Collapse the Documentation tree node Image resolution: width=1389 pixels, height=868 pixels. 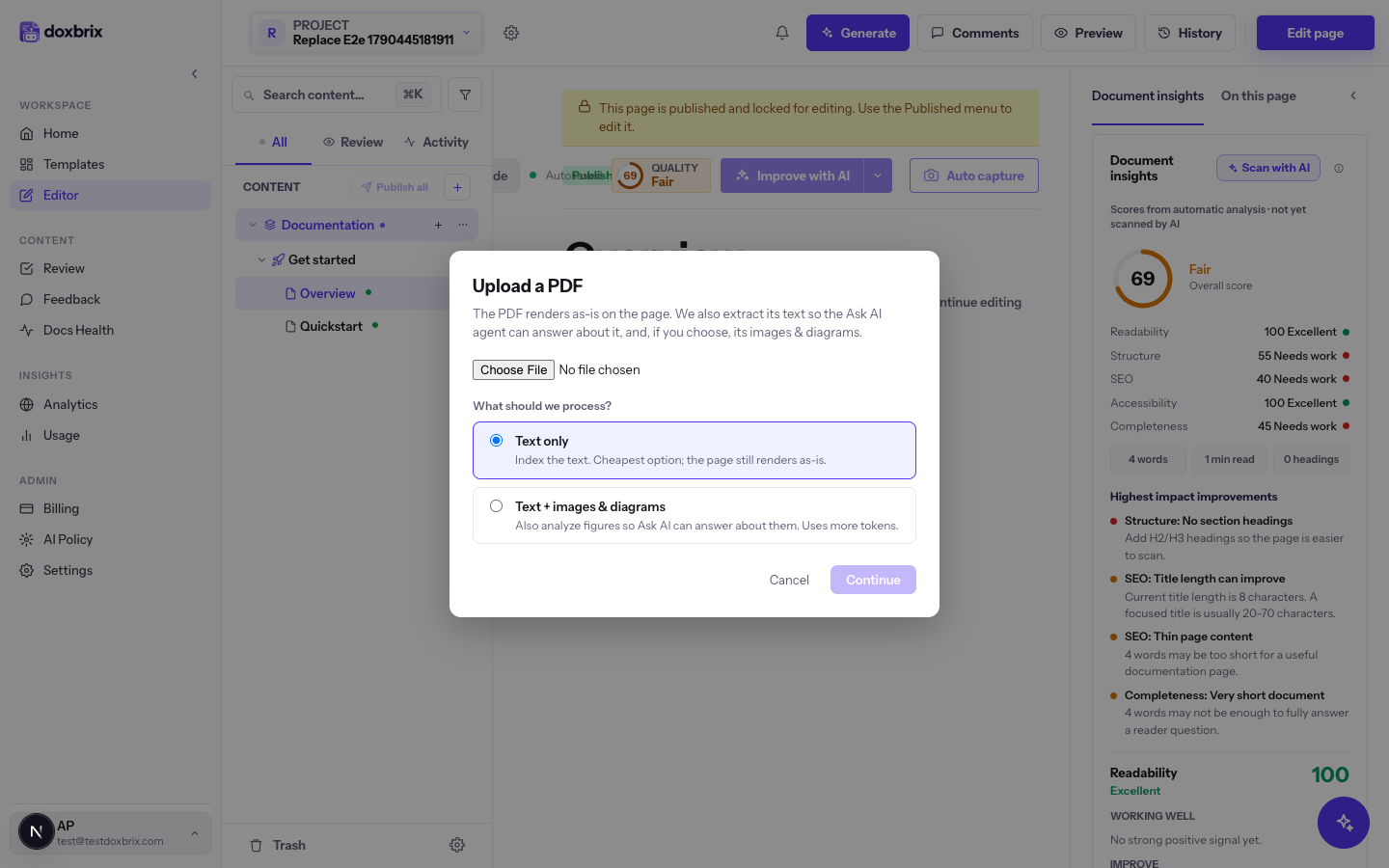(x=253, y=225)
